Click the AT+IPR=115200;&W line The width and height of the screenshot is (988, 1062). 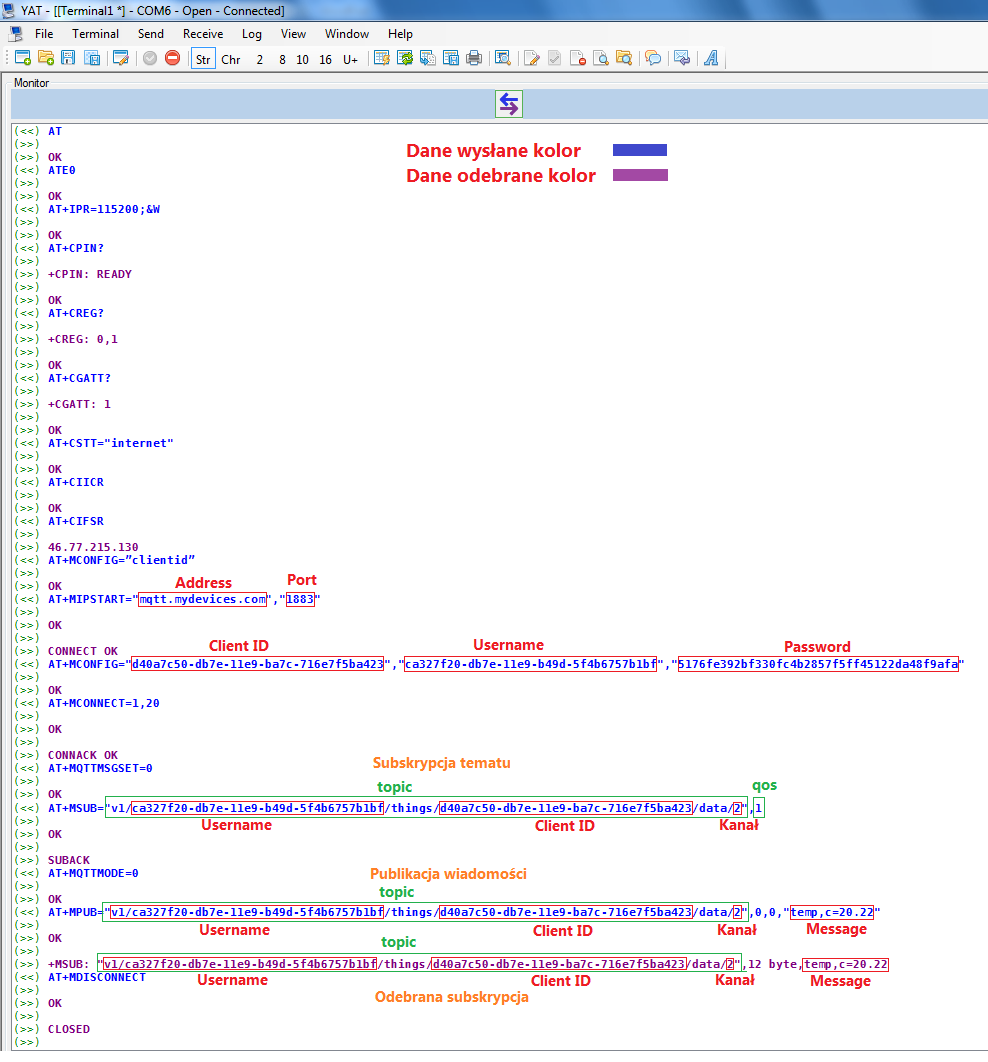(104, 209)
